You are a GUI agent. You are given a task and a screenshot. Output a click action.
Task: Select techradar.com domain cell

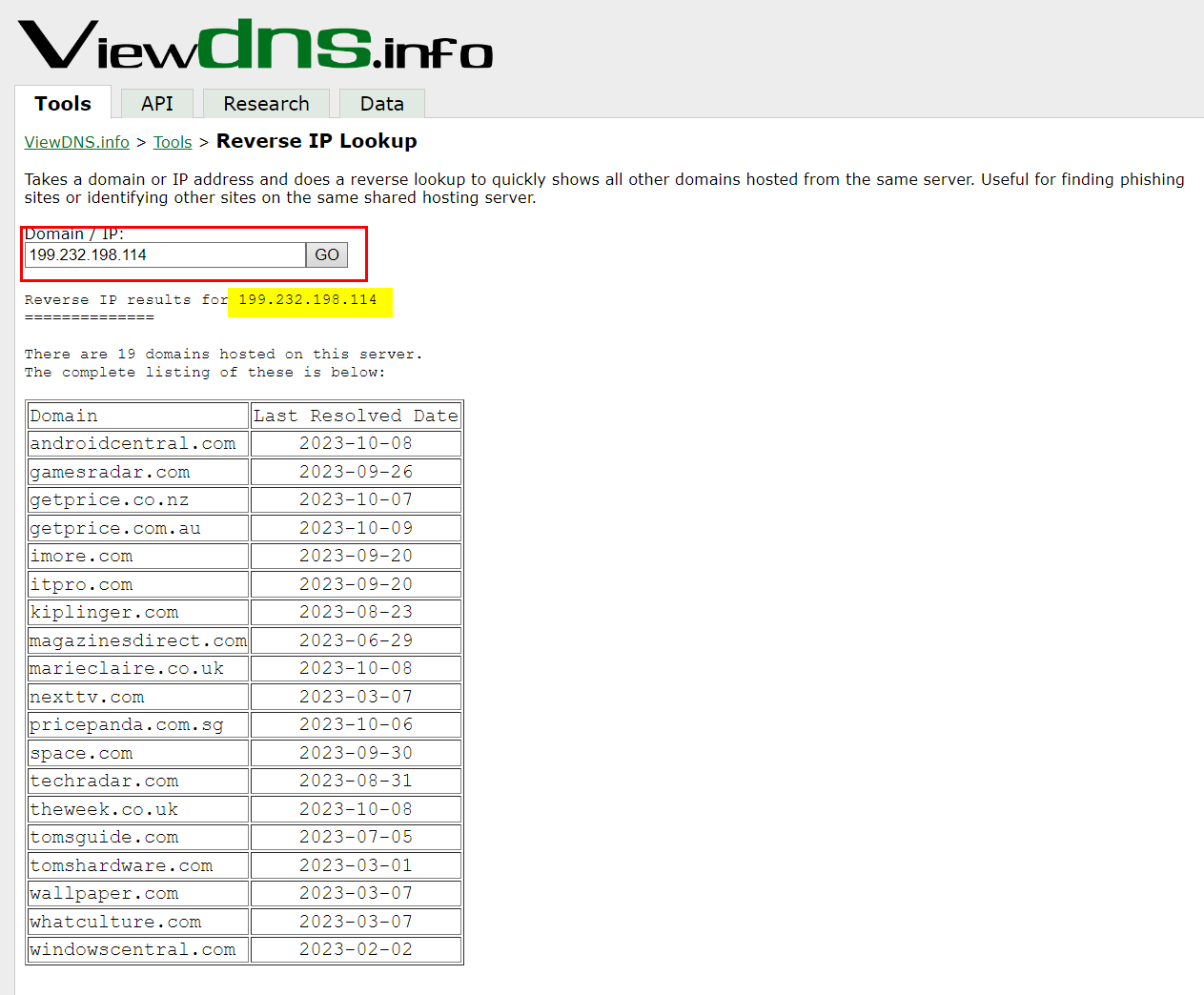(138, 781)
